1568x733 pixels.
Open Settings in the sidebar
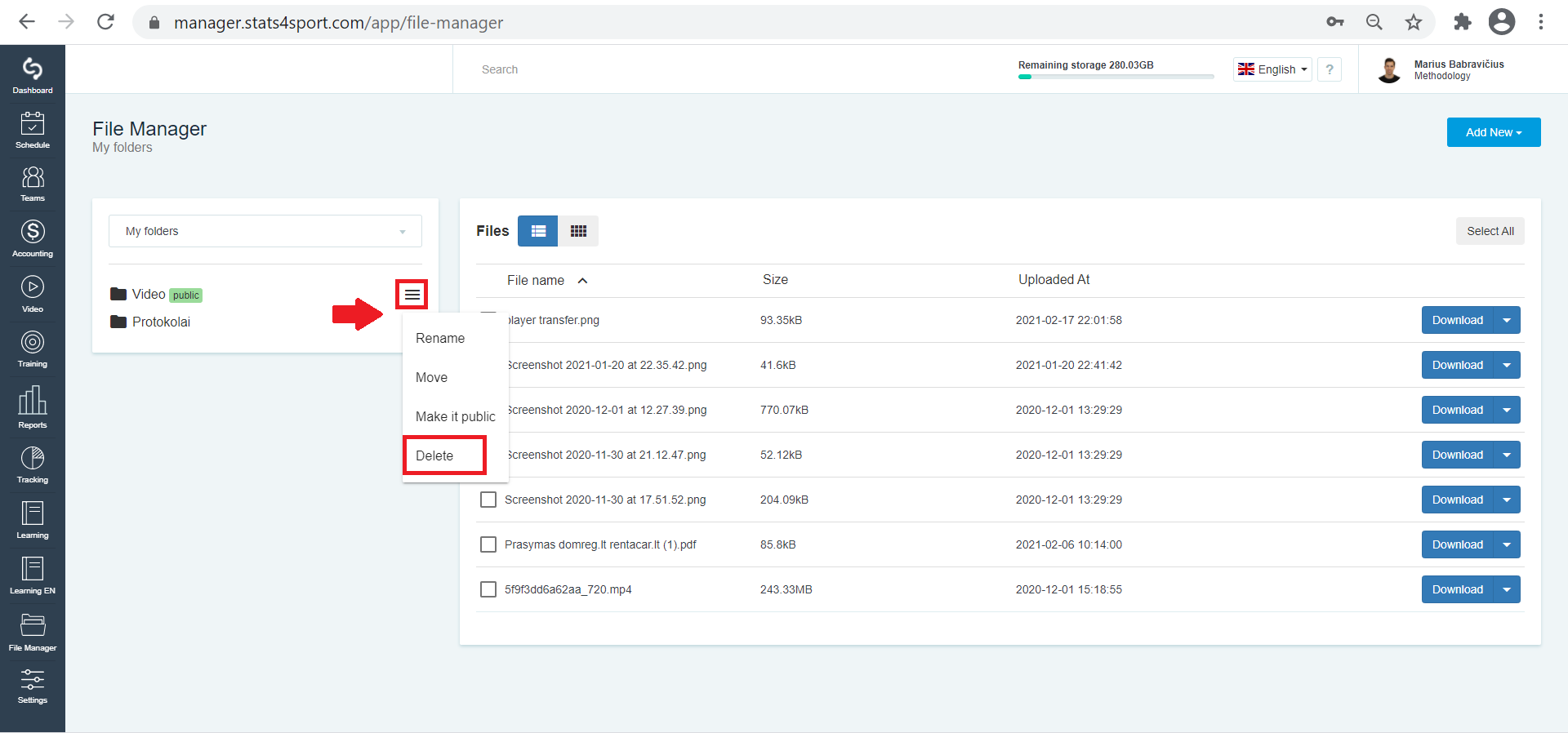pos(33,686)
